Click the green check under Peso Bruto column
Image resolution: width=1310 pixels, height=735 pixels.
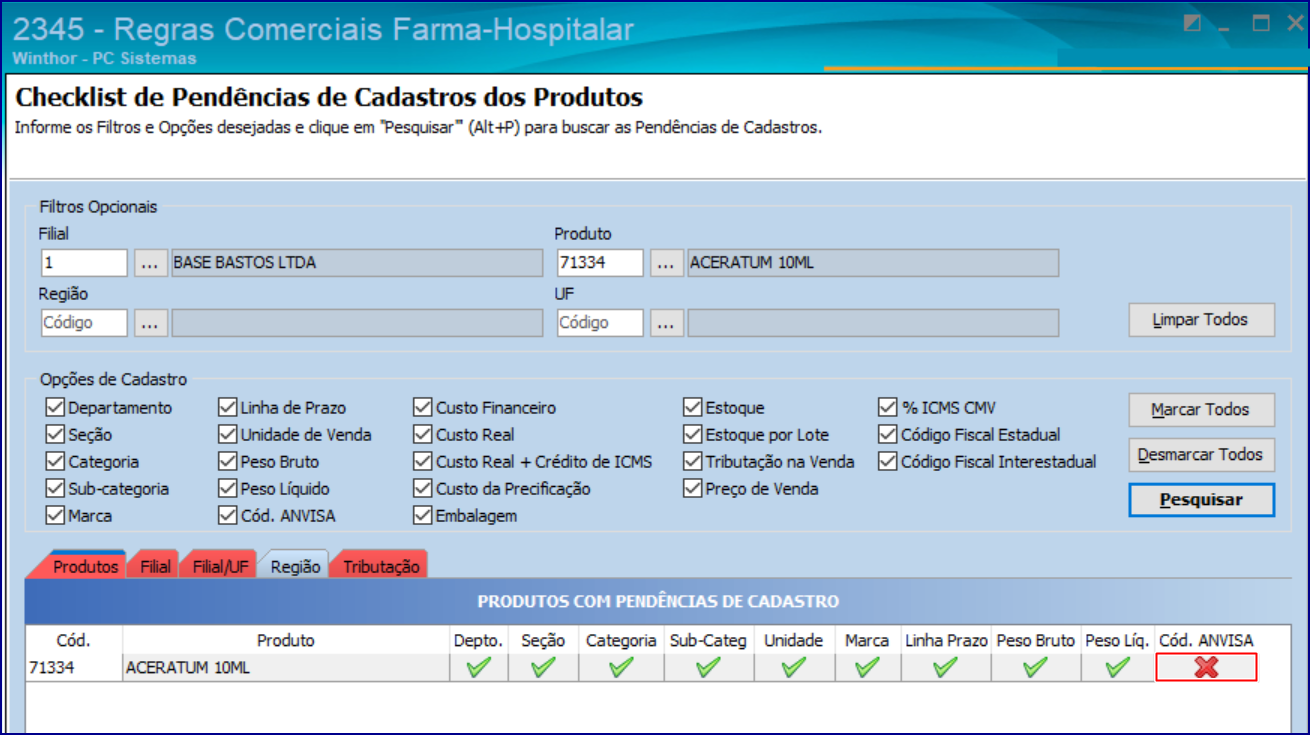[x=1035, y=668]
